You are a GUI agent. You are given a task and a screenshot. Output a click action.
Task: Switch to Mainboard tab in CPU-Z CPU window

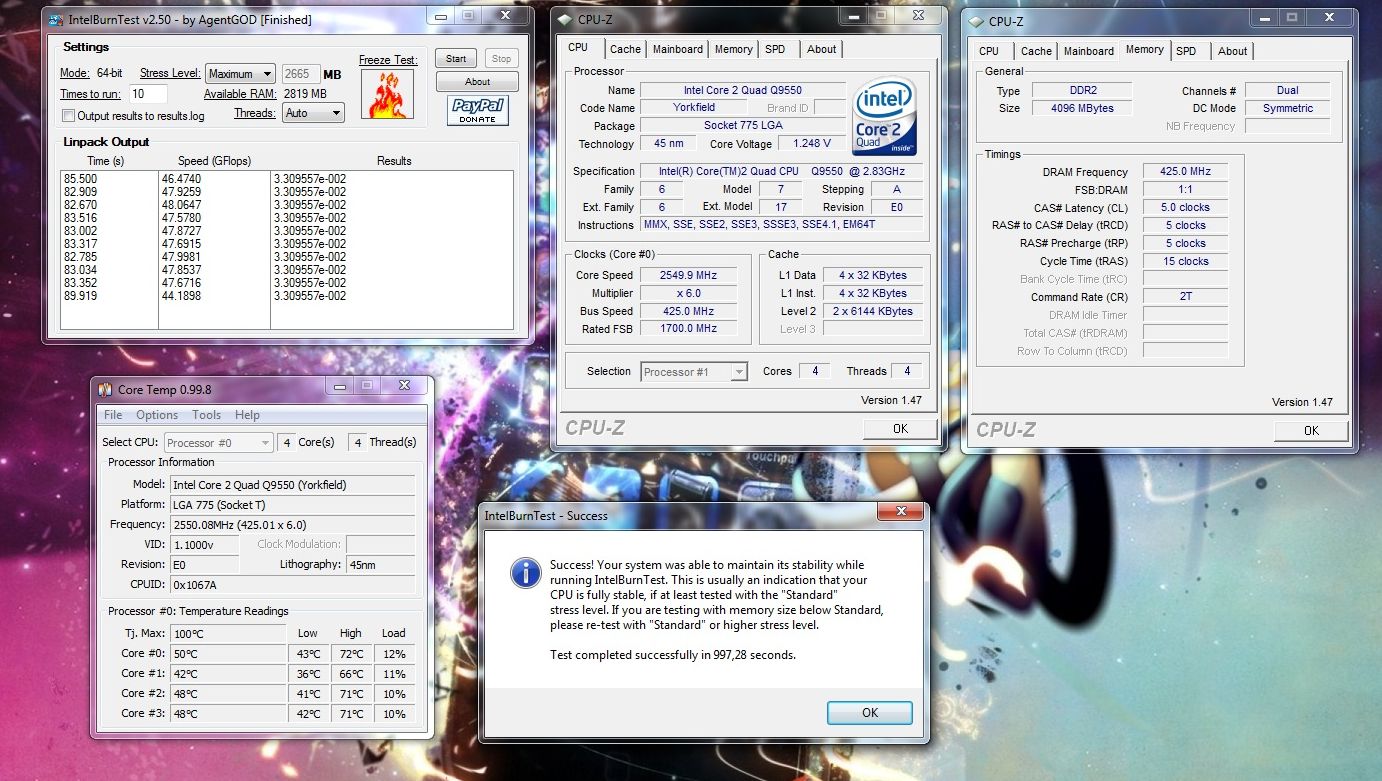click(678, 49)
